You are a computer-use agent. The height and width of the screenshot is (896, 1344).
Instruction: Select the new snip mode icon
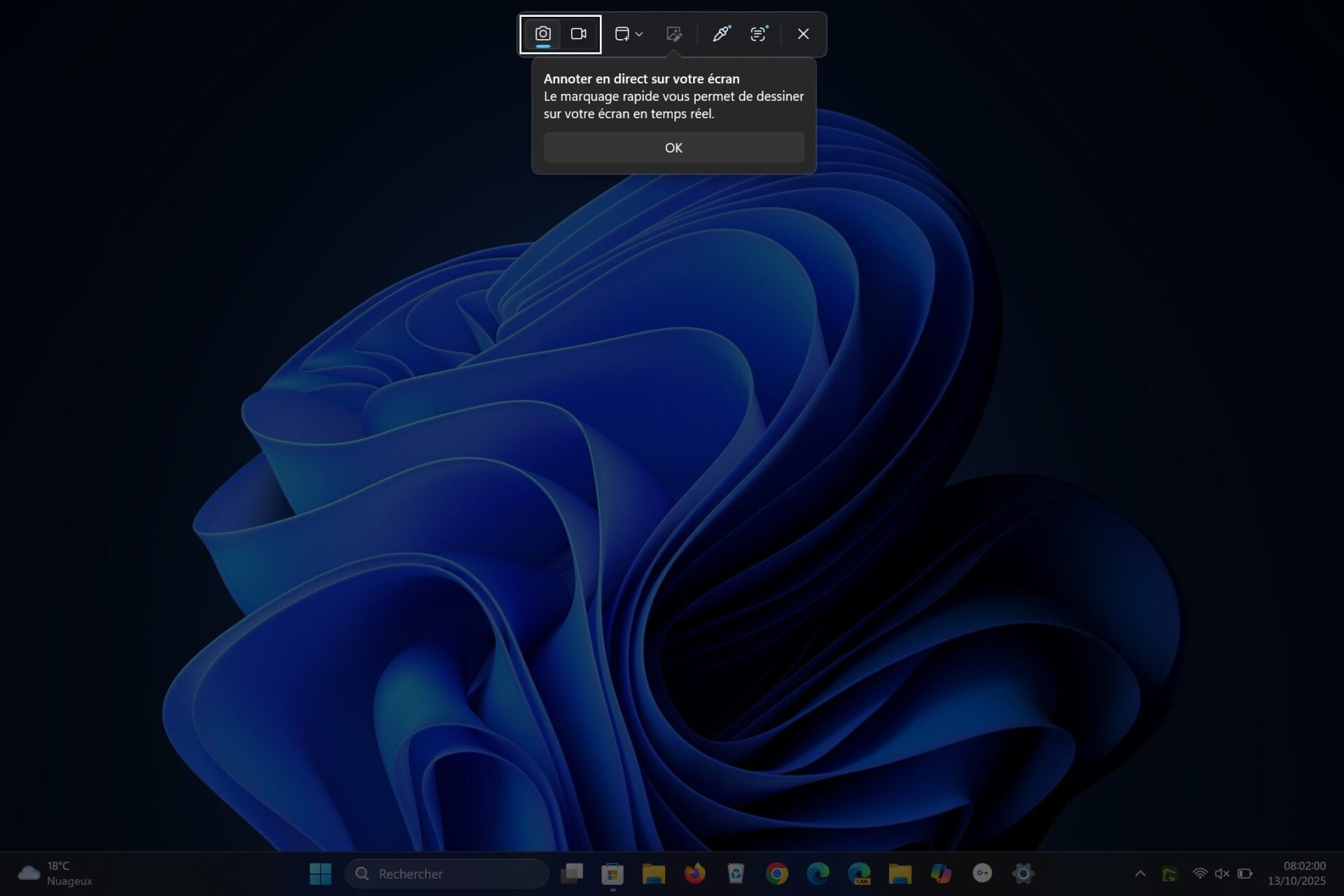click(622, 34)
